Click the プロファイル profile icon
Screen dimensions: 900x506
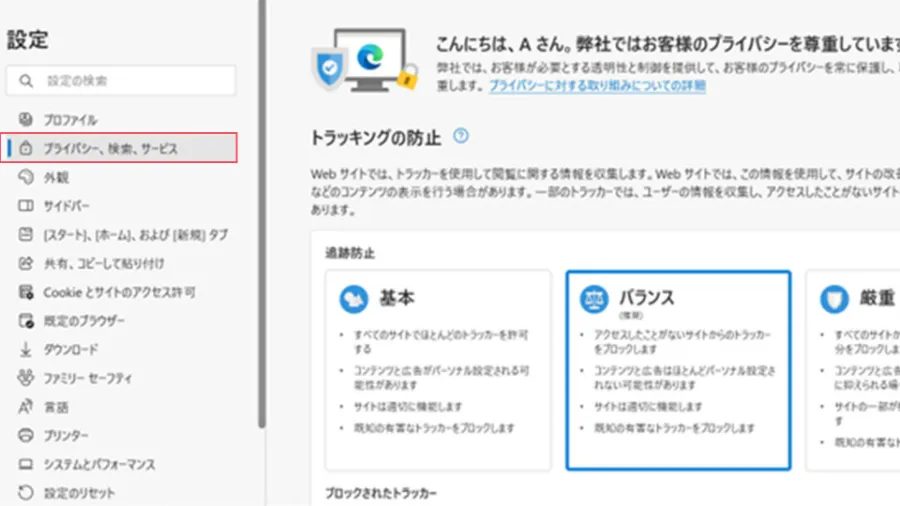coord(26,119)
